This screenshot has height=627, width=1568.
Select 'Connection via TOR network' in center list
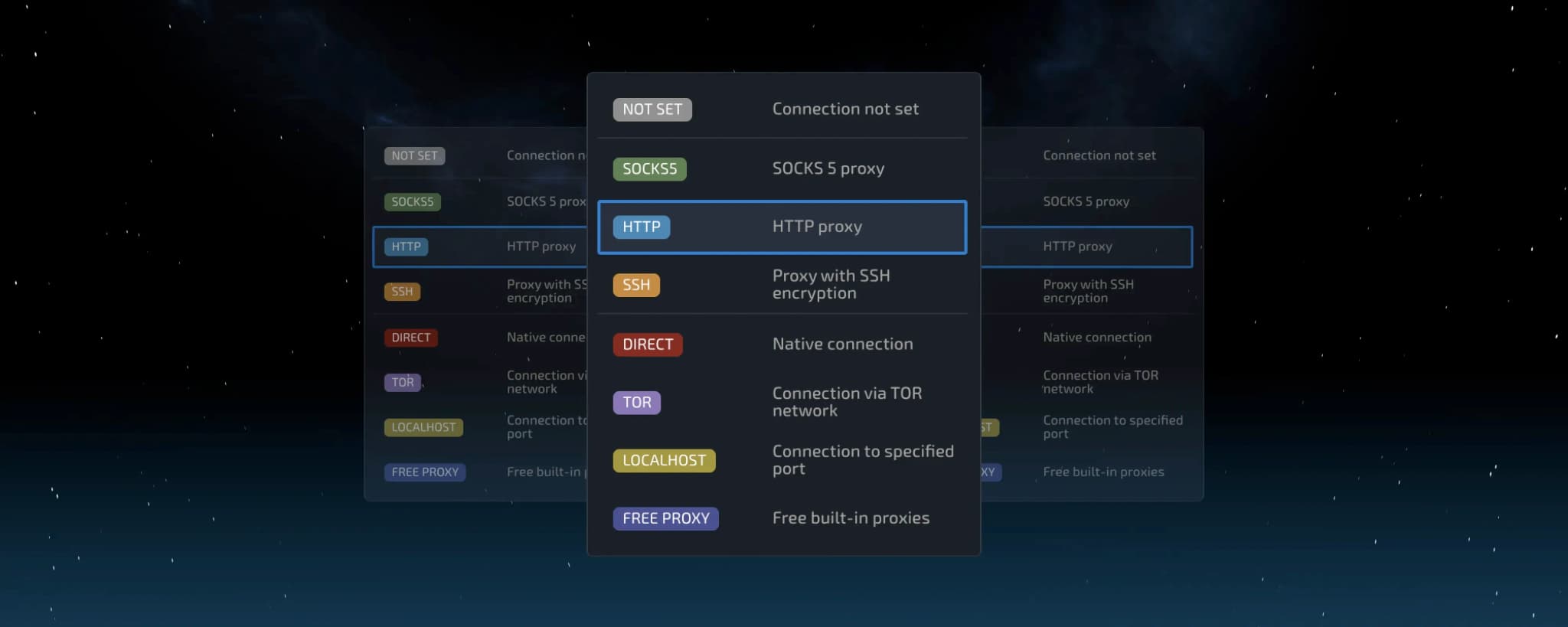[x=846, y=402]
